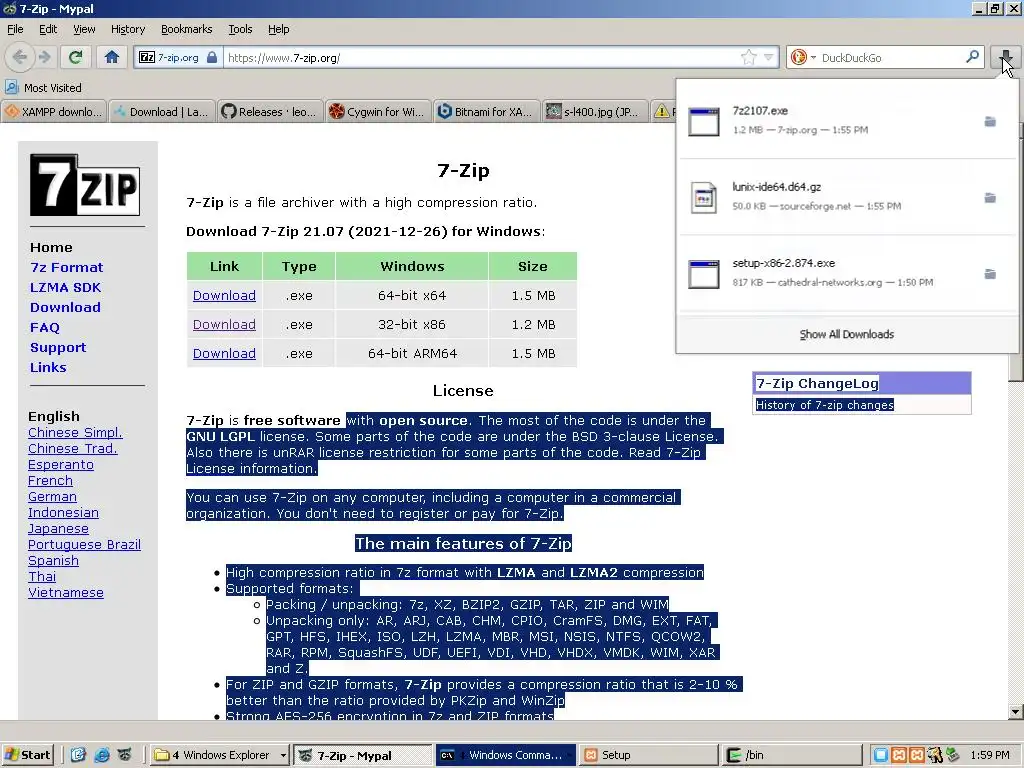Switch to the /bin taskbar button

point(790,755)
